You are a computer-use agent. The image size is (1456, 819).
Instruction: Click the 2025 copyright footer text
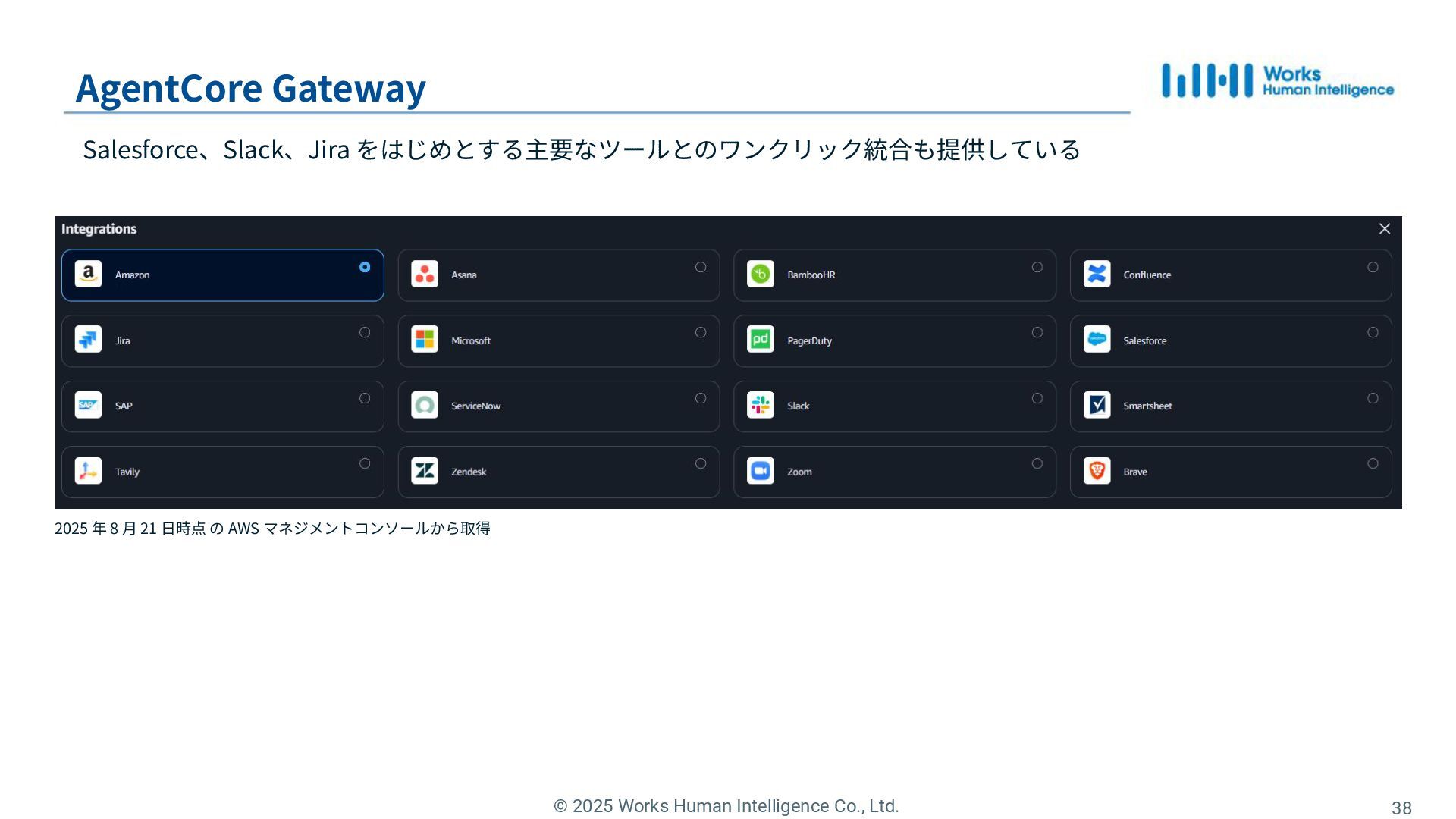tap(726, 806)
